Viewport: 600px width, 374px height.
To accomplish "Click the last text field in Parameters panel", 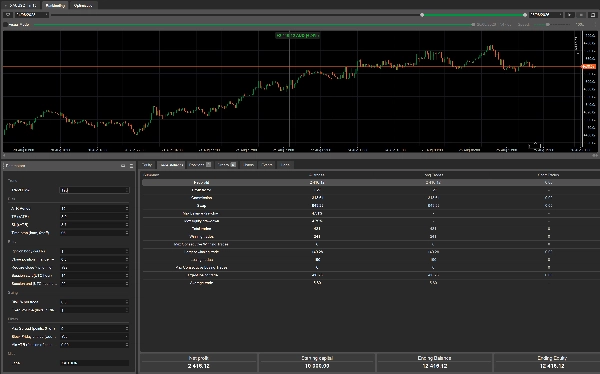I will pos(95,363).
